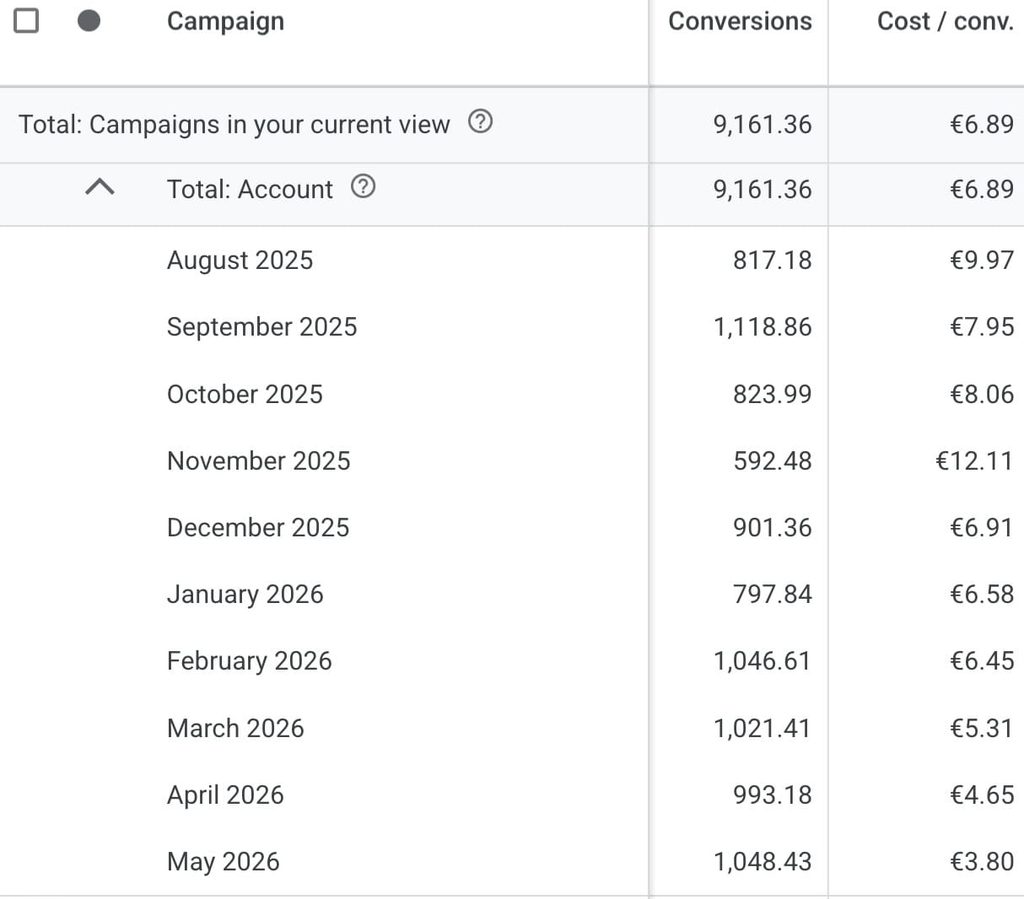The width and height of the screenshot is (1024, 899).
Task: Click the 1,048.43 conversions value
Action: click(x=763, y=862)
